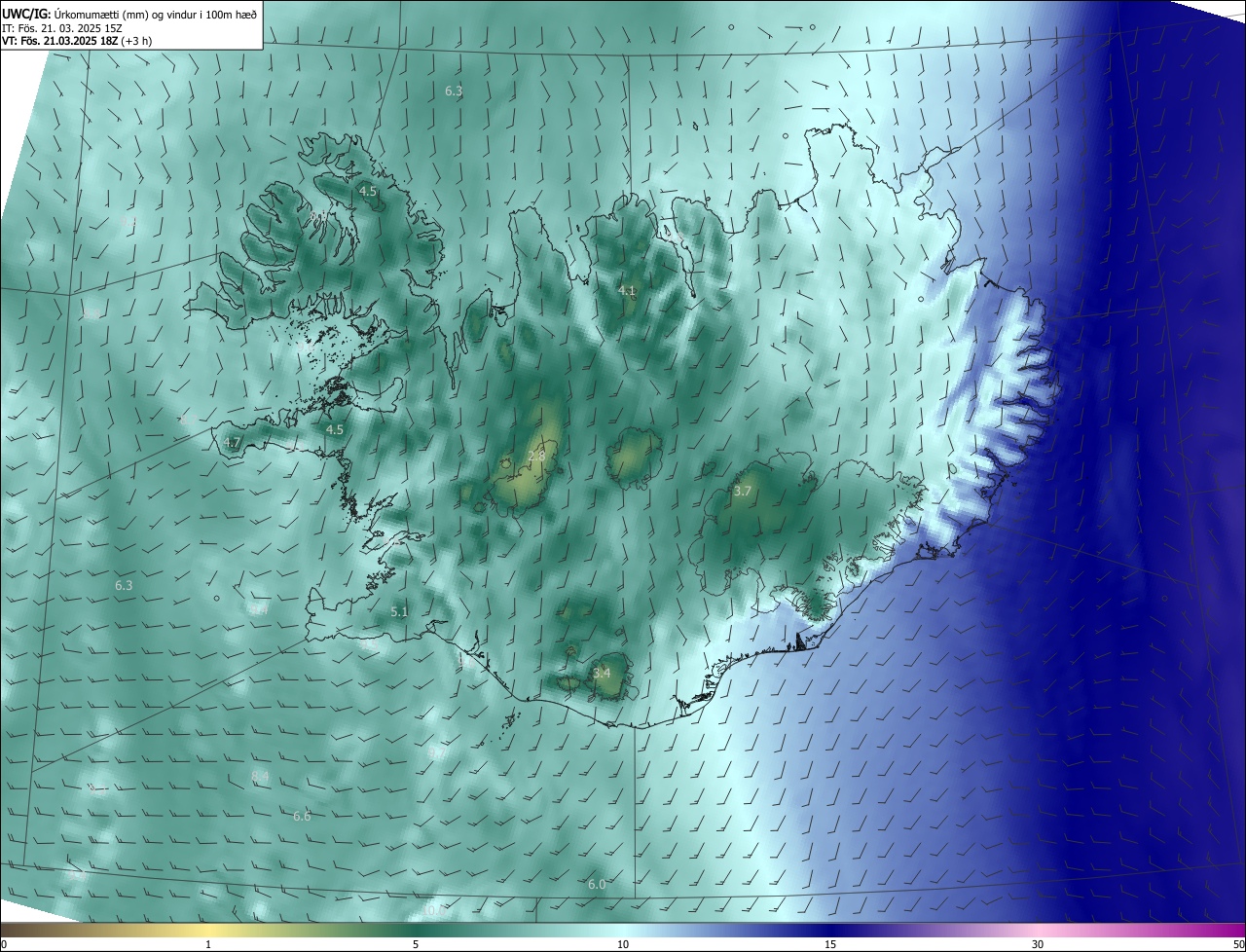The height and width of the screenshot is (952, 1246).
Task: Click the 4.7 value on the western peninsula tip
Action: [232, 442]
